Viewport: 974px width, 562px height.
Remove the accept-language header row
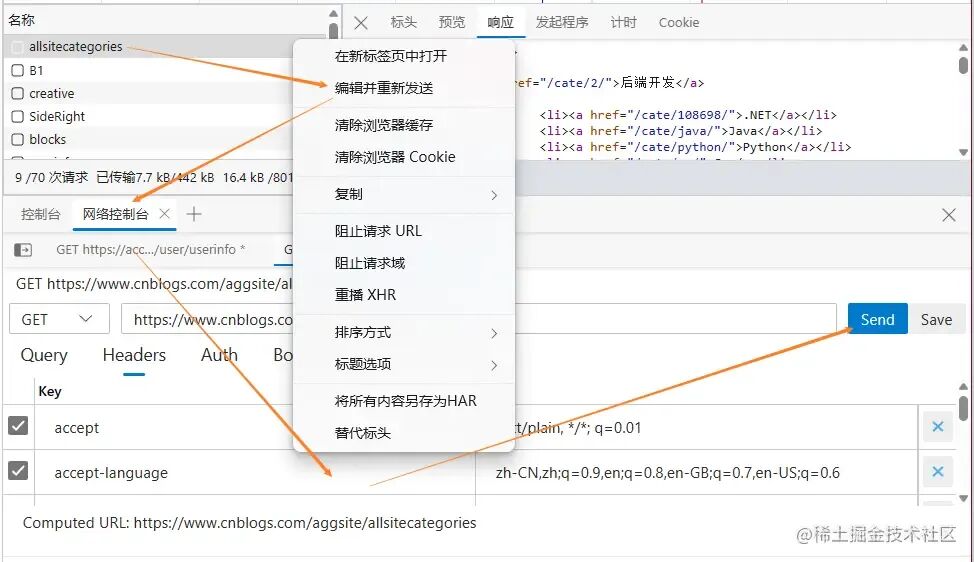pos(937,472)
